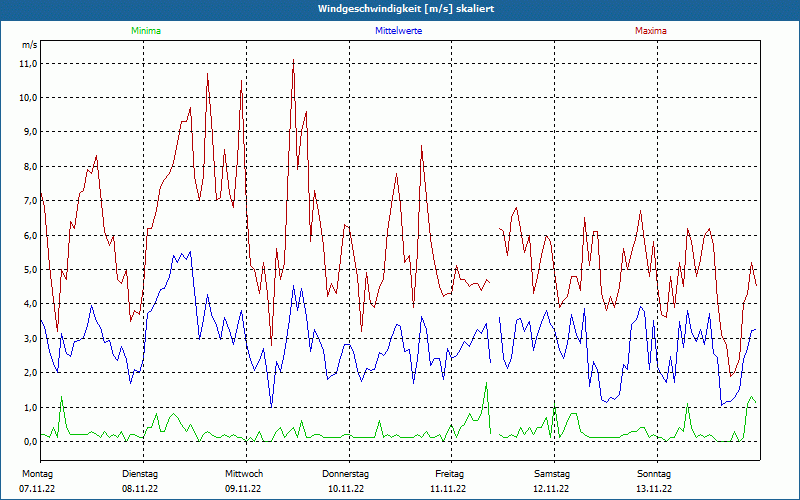Screen dimensions: 800x500
Task: Click the '1,0' y-axis value
Action: point(29,407)
